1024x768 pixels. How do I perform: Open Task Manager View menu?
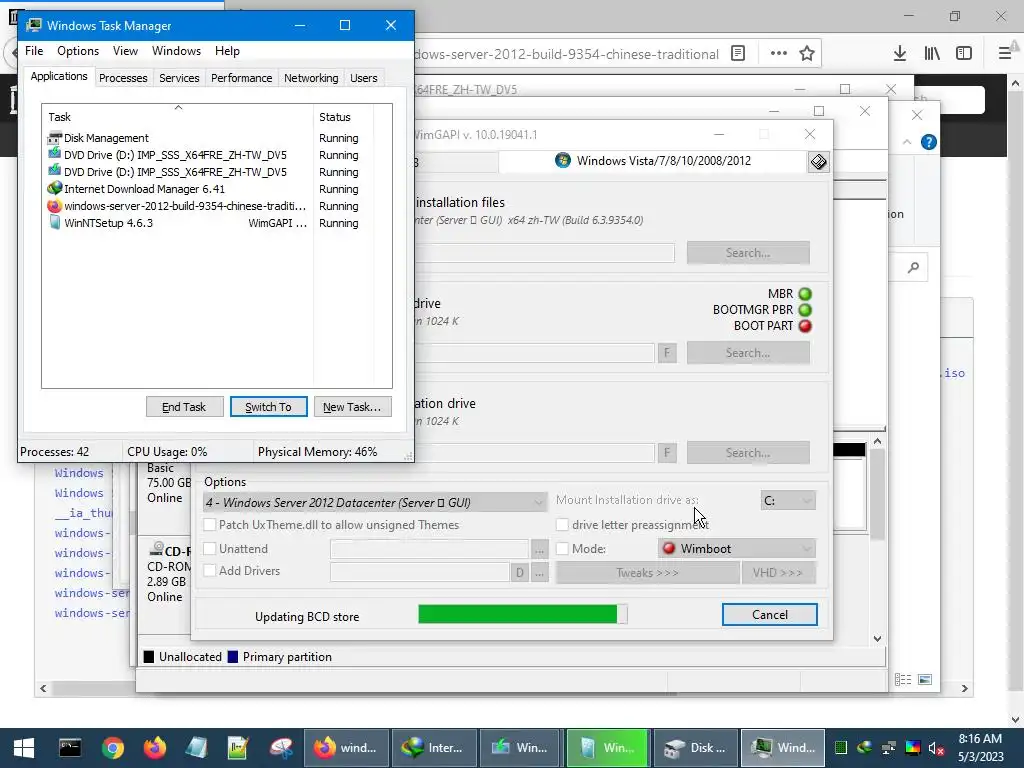(125, 51)
